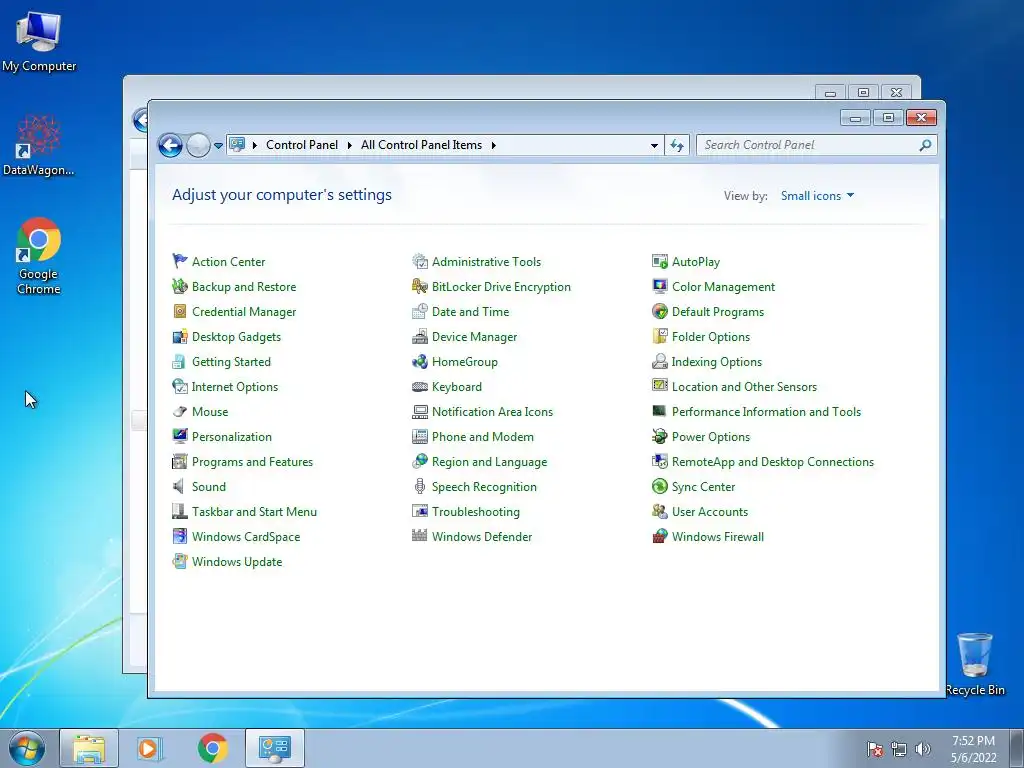Click the search magnifier icon
This screenshot has width=1024, height=768.
pos(925,145)
